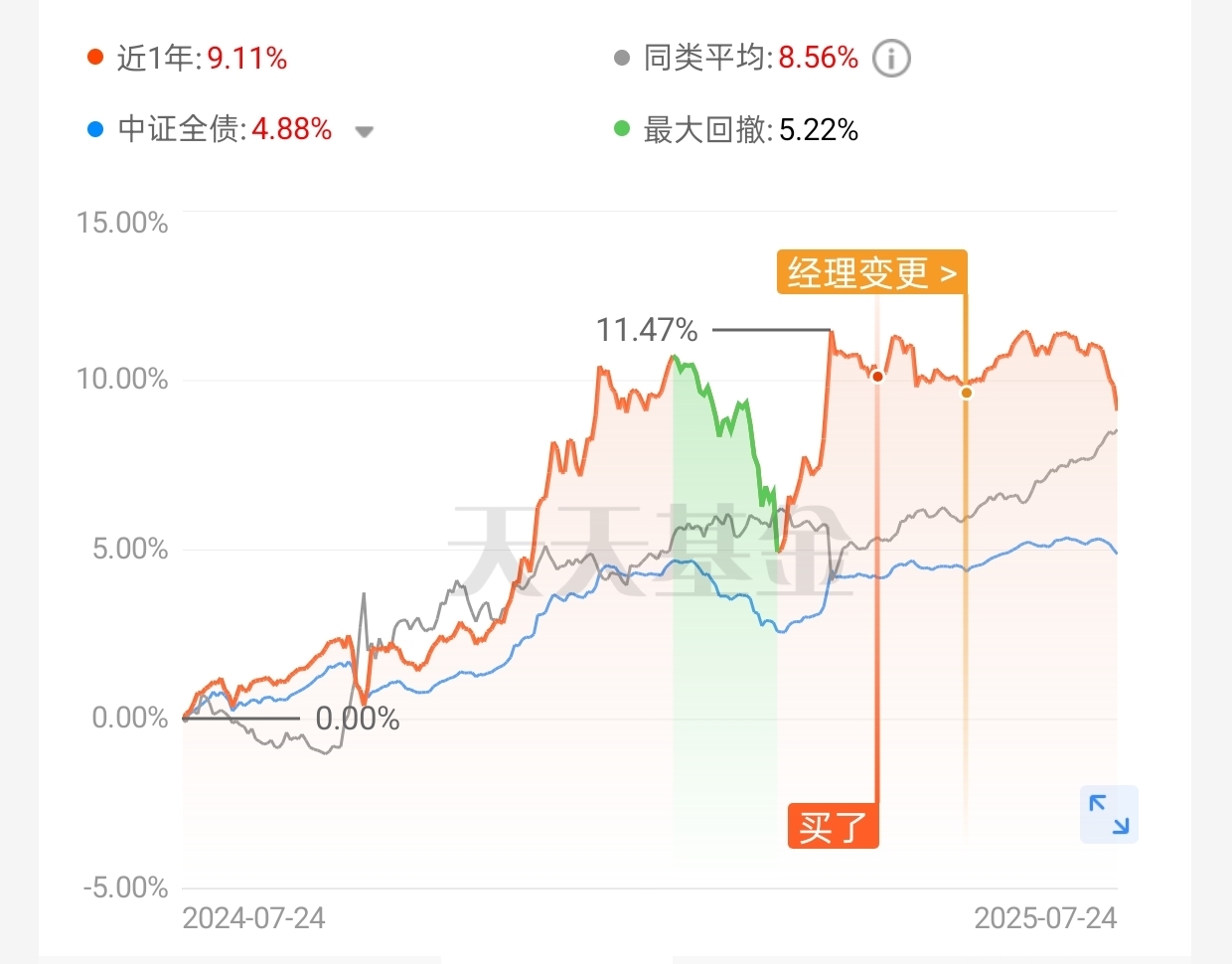1232x964 pixels.
Task: Toggle the 近1年 9.11% series label
Action: pyautogui.click(x=202, y=59)
